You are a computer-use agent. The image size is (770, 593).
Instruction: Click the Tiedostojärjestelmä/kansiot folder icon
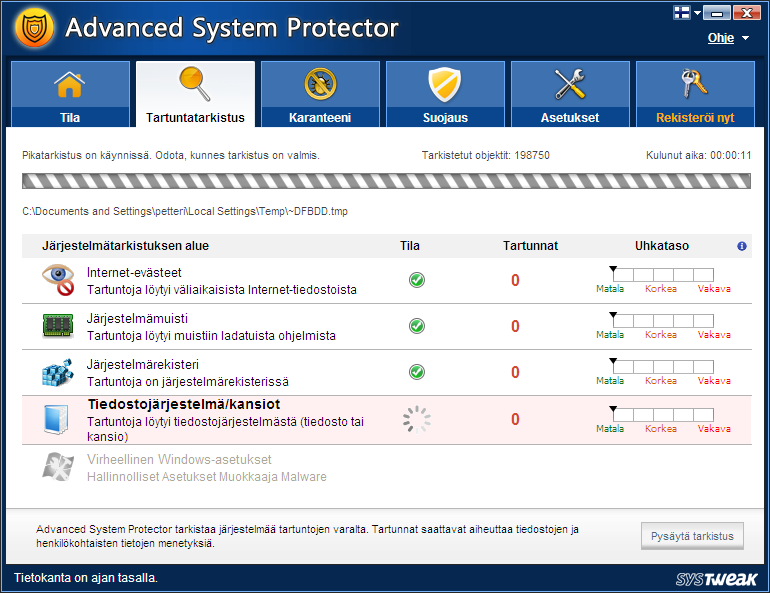pyautogui.click(x=56, y=419)
